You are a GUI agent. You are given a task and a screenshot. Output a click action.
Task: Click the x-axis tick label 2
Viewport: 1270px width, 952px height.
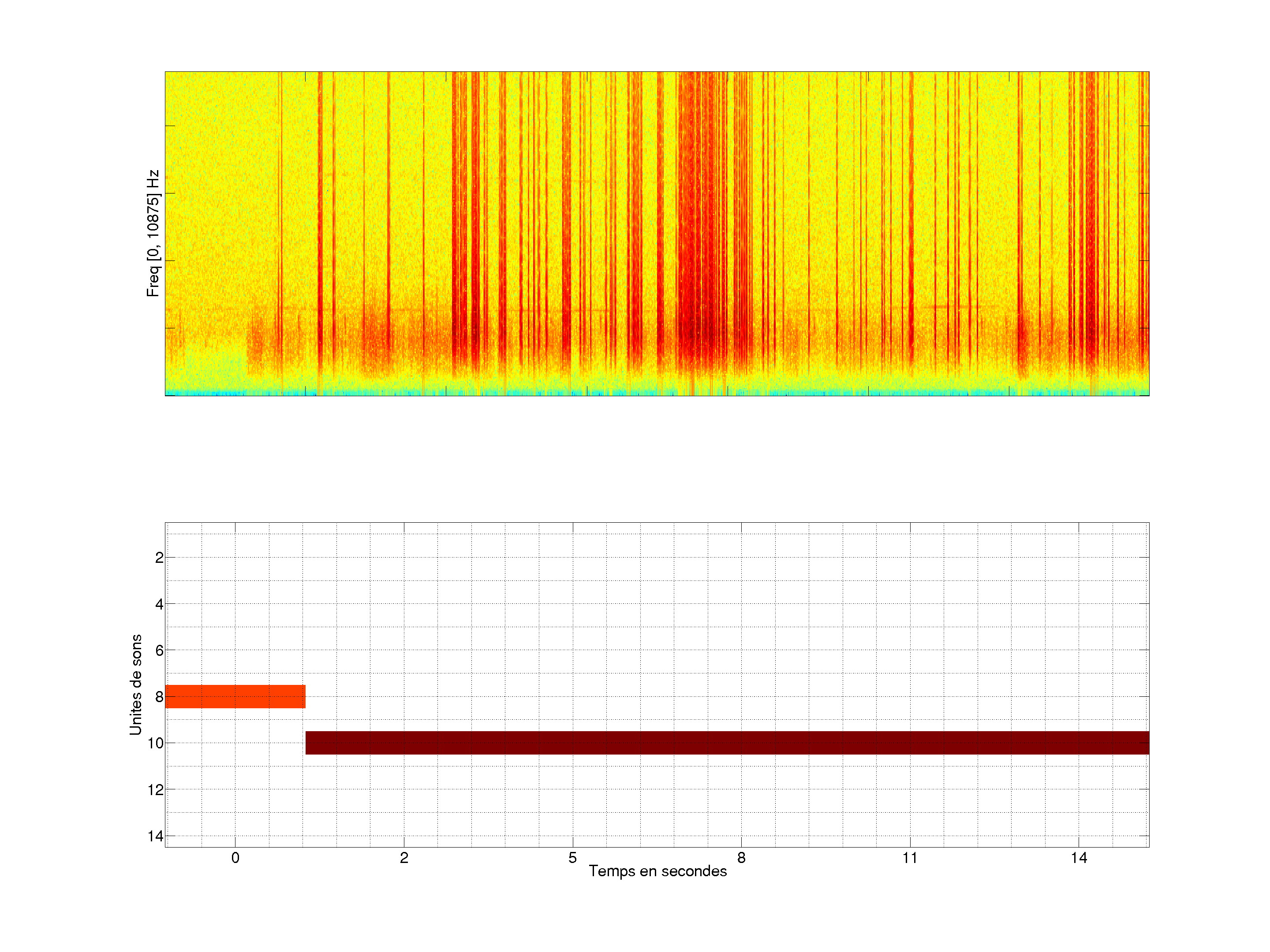403,858
